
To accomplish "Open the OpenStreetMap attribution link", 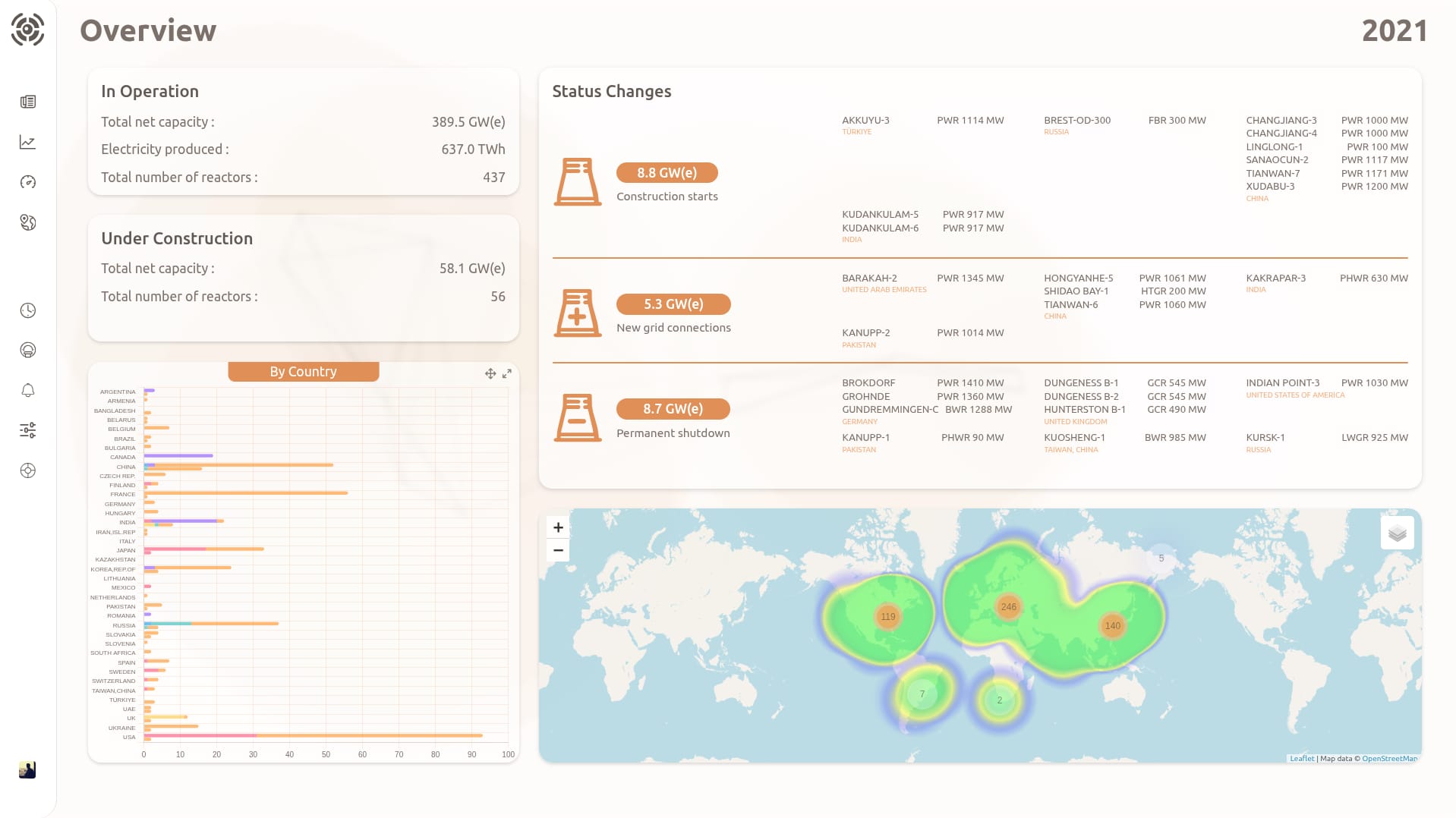I will tap(1389, 758).
